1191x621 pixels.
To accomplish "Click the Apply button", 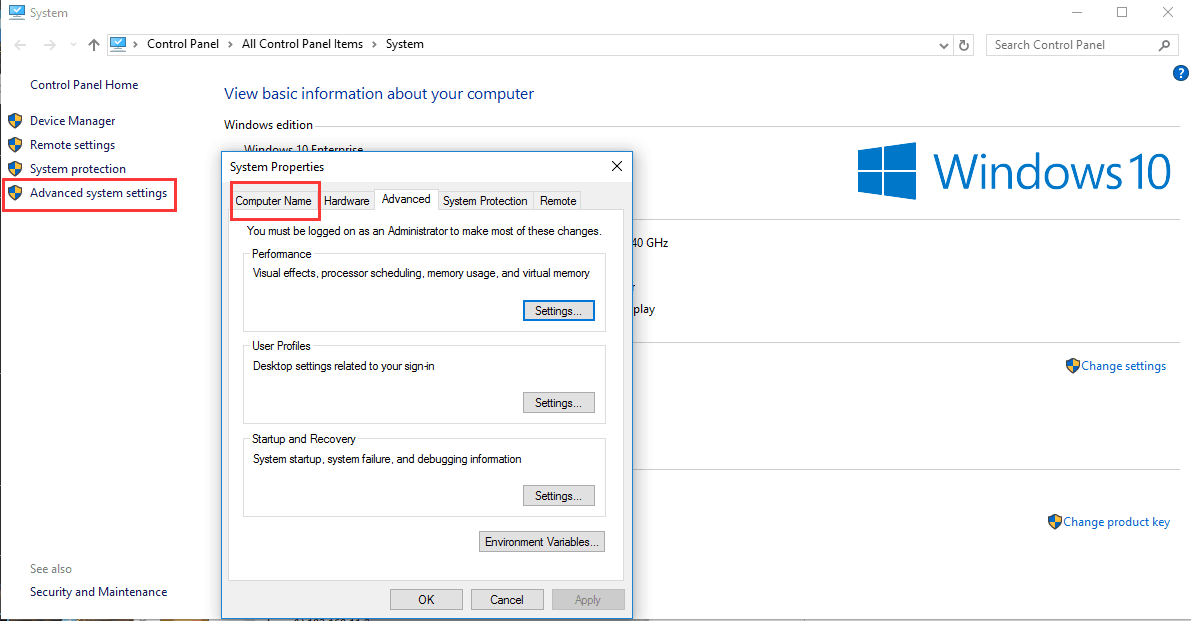I will (588, 600).
